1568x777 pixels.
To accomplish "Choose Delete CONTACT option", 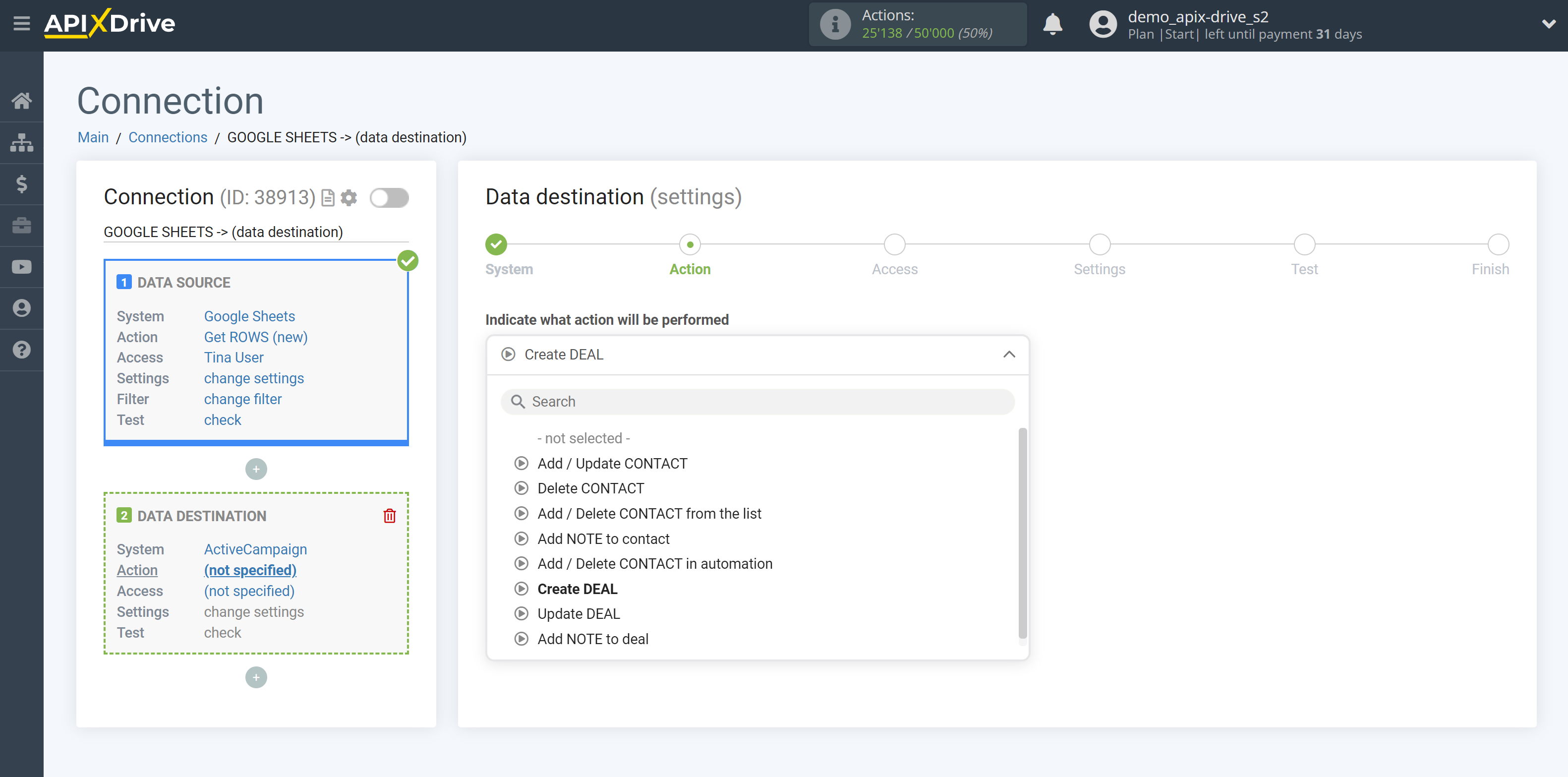I will click(x=590, y=488).
